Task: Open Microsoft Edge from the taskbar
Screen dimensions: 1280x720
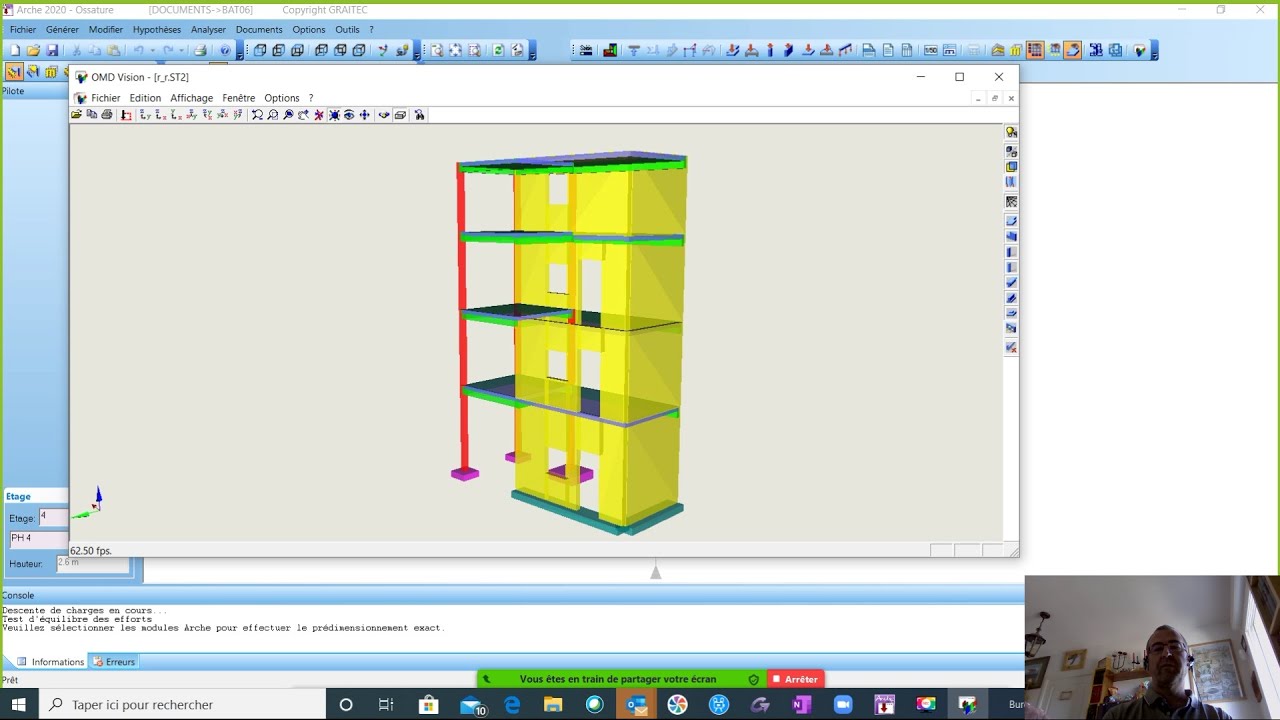Action: [512, 705]
